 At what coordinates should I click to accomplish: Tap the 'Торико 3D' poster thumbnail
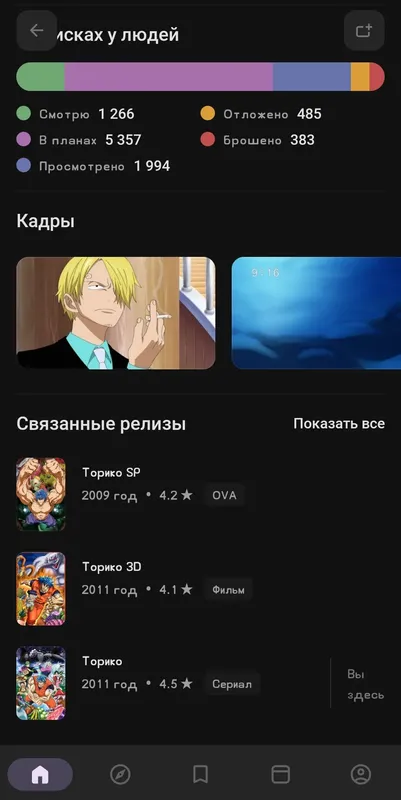41,589
